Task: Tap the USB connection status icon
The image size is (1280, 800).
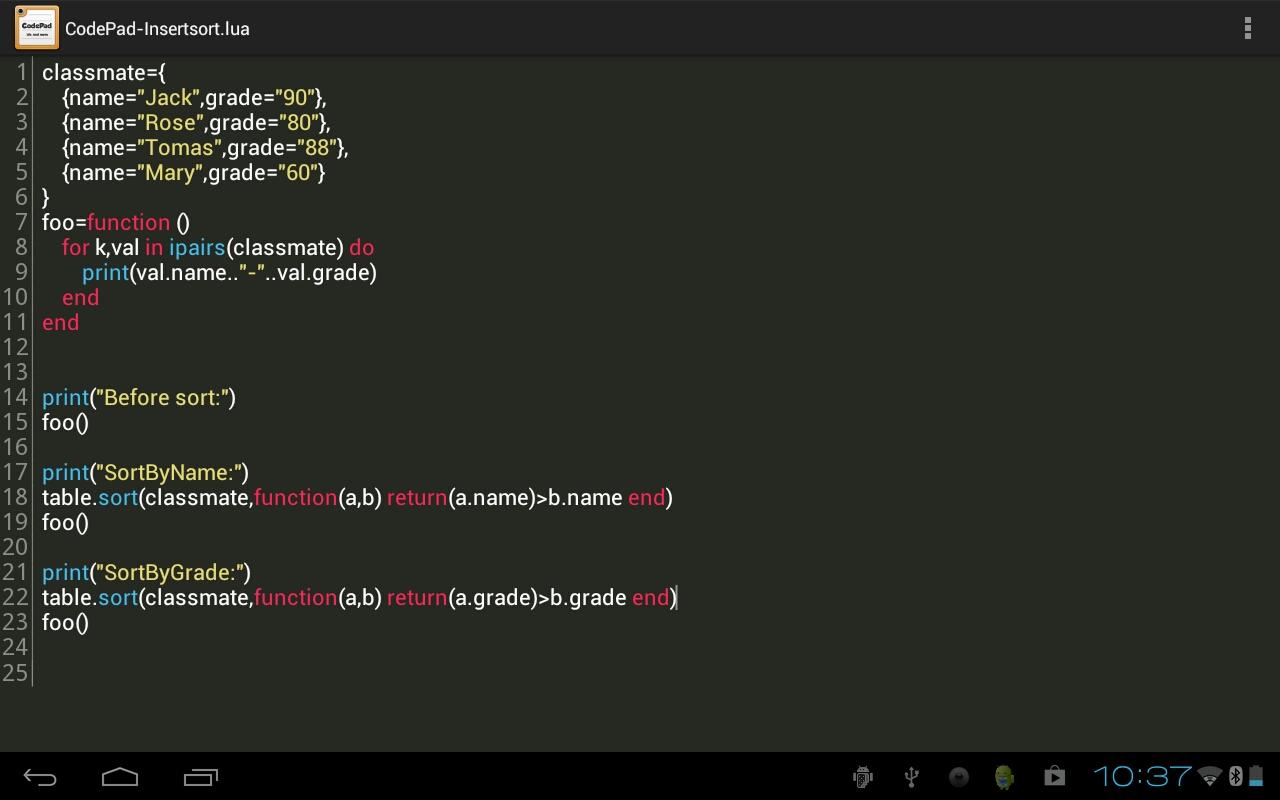Action: (x=911, y=777)
